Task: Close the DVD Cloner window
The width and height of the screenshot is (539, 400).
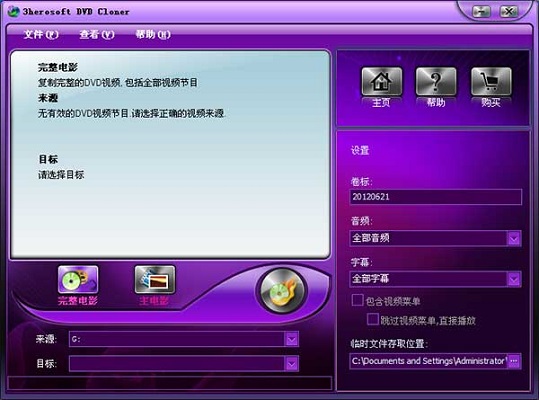Action: point(509,12)
